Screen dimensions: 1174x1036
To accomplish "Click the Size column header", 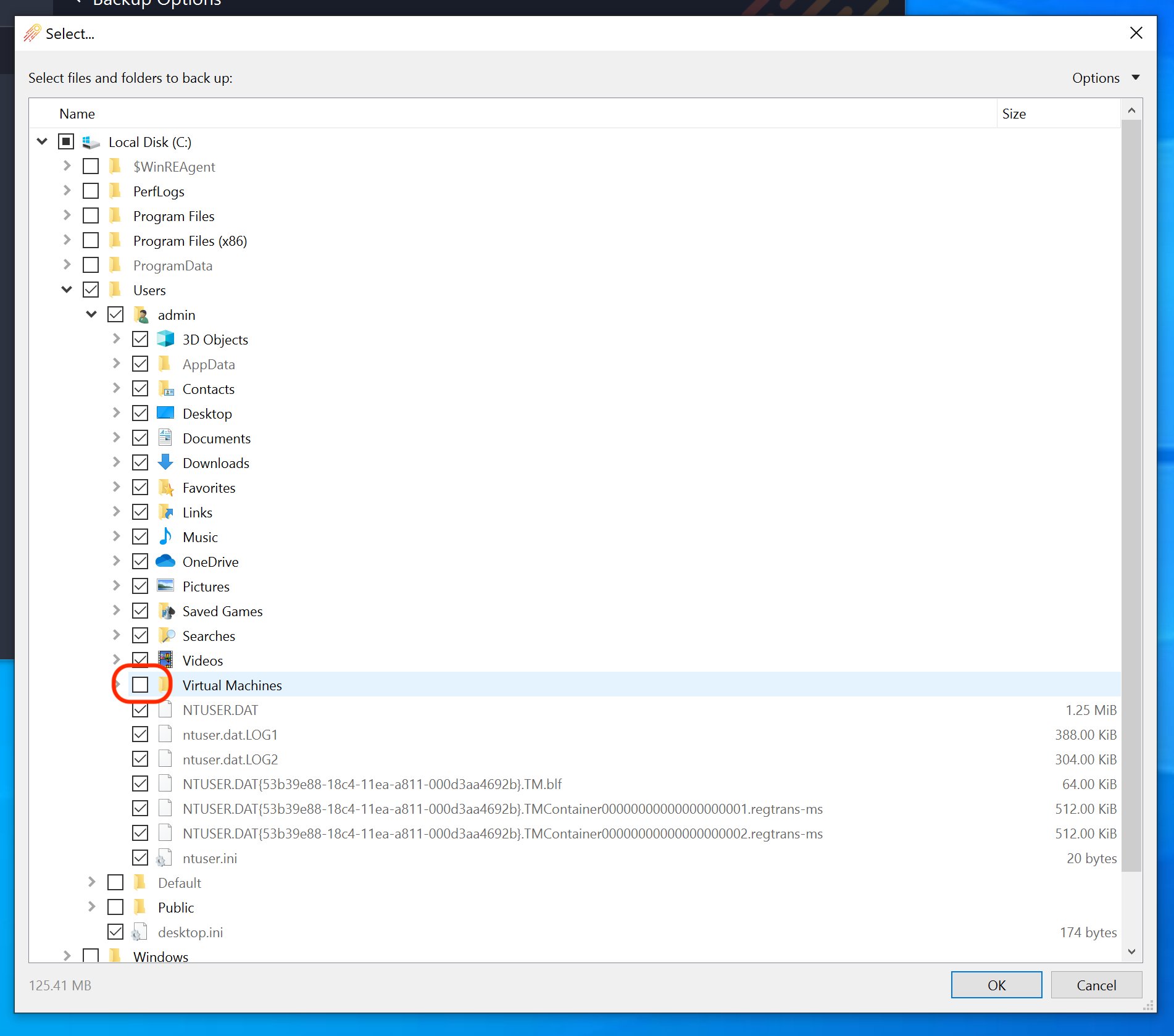I will [x=1014, y=114].
